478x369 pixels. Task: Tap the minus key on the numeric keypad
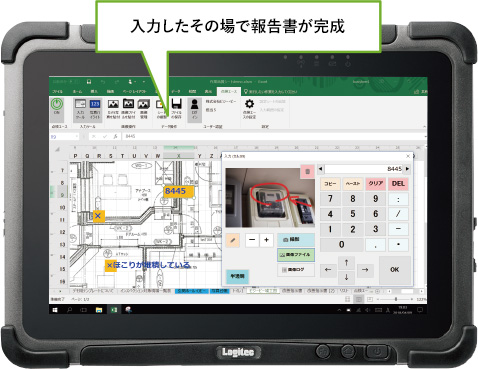pyautogui.click(x=398, y=229)
